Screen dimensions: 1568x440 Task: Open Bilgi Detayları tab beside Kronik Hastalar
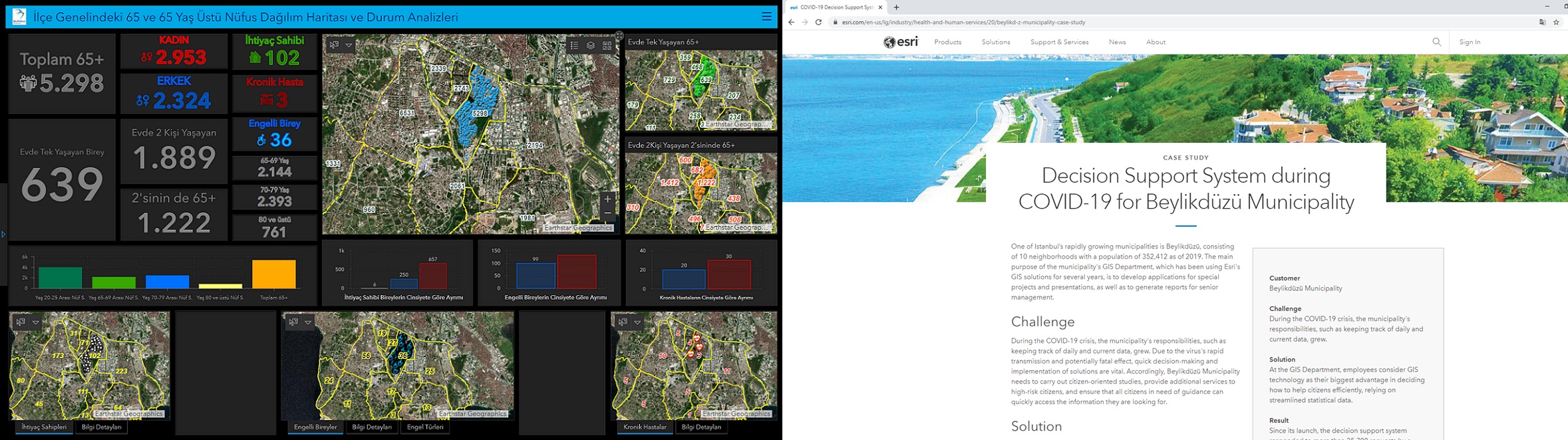click(x=701, y=427)
